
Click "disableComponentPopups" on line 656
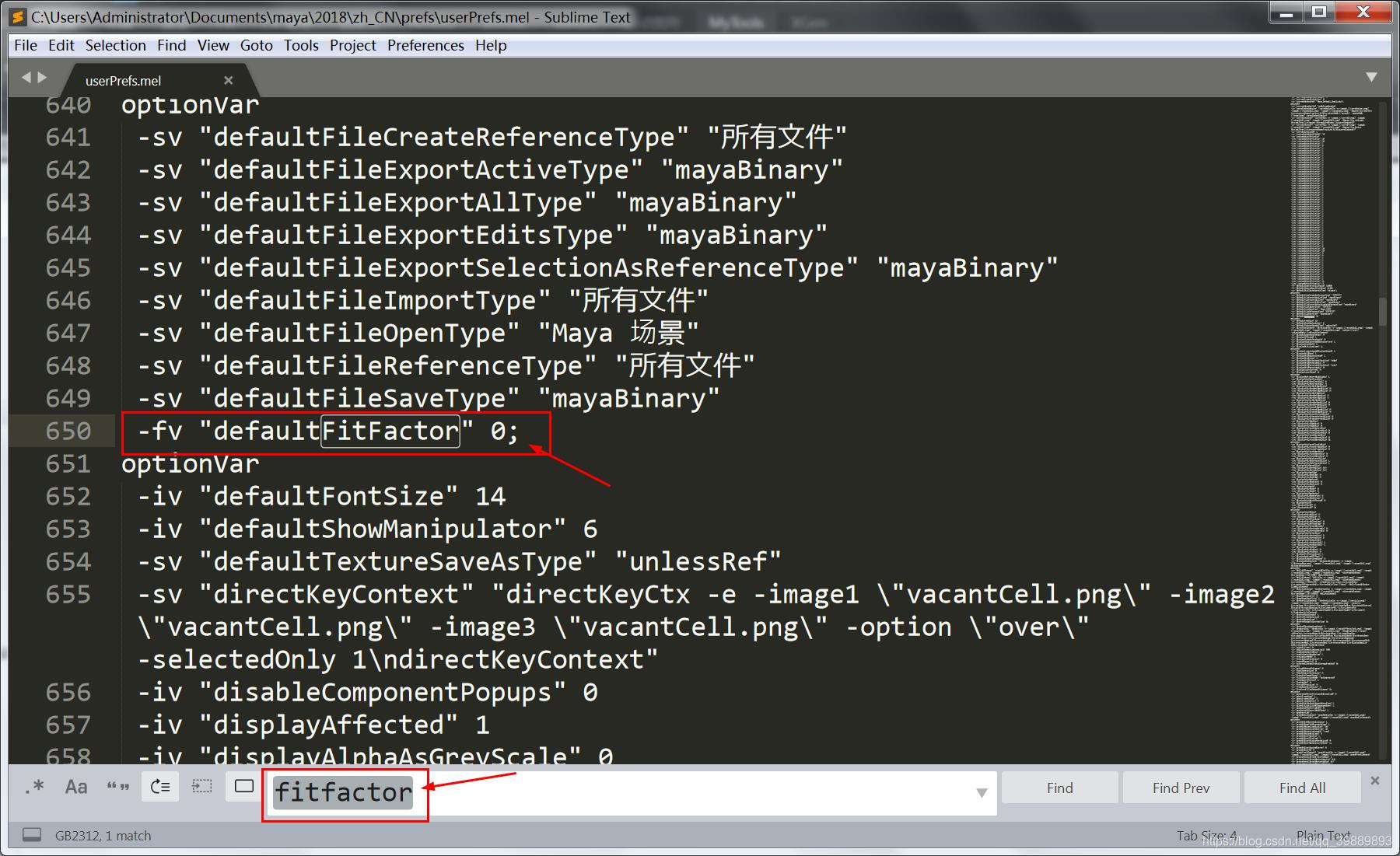pyautogui.click(x=382, y=692)
